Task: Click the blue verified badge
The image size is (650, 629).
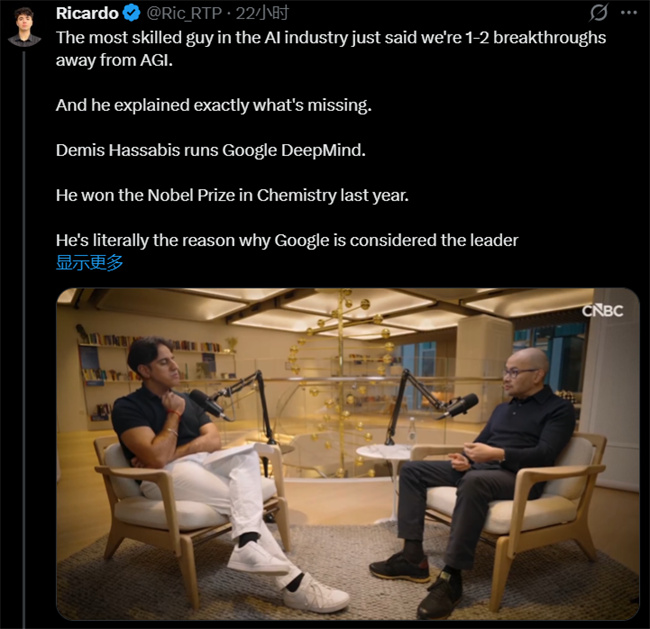Action: pos(131,14)
